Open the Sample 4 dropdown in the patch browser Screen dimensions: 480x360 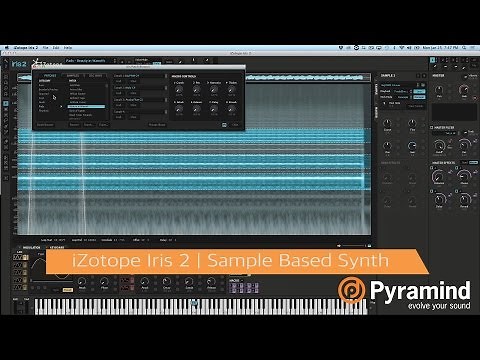click(140, 112)
